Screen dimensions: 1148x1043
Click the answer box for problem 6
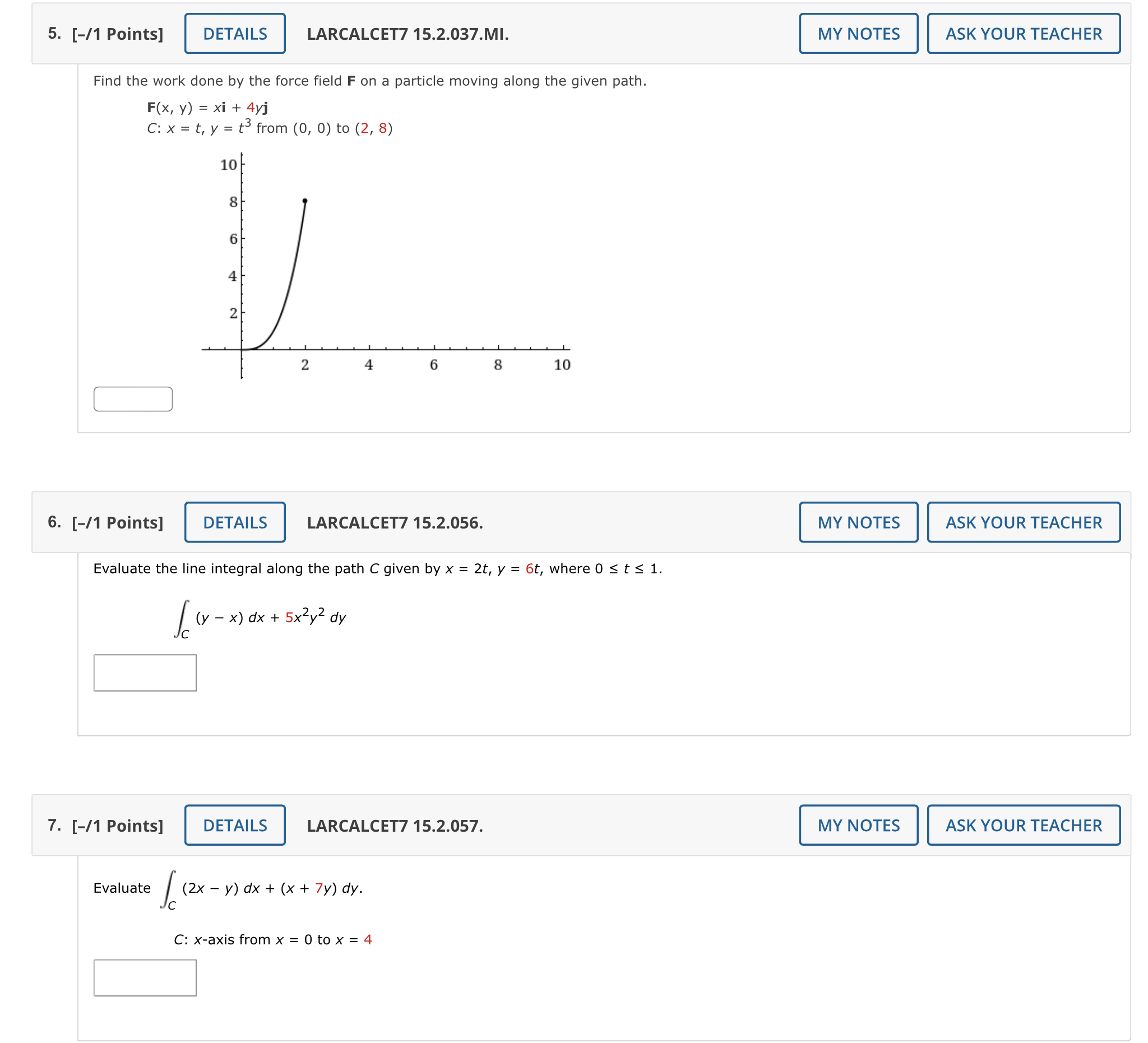(146, 674)
